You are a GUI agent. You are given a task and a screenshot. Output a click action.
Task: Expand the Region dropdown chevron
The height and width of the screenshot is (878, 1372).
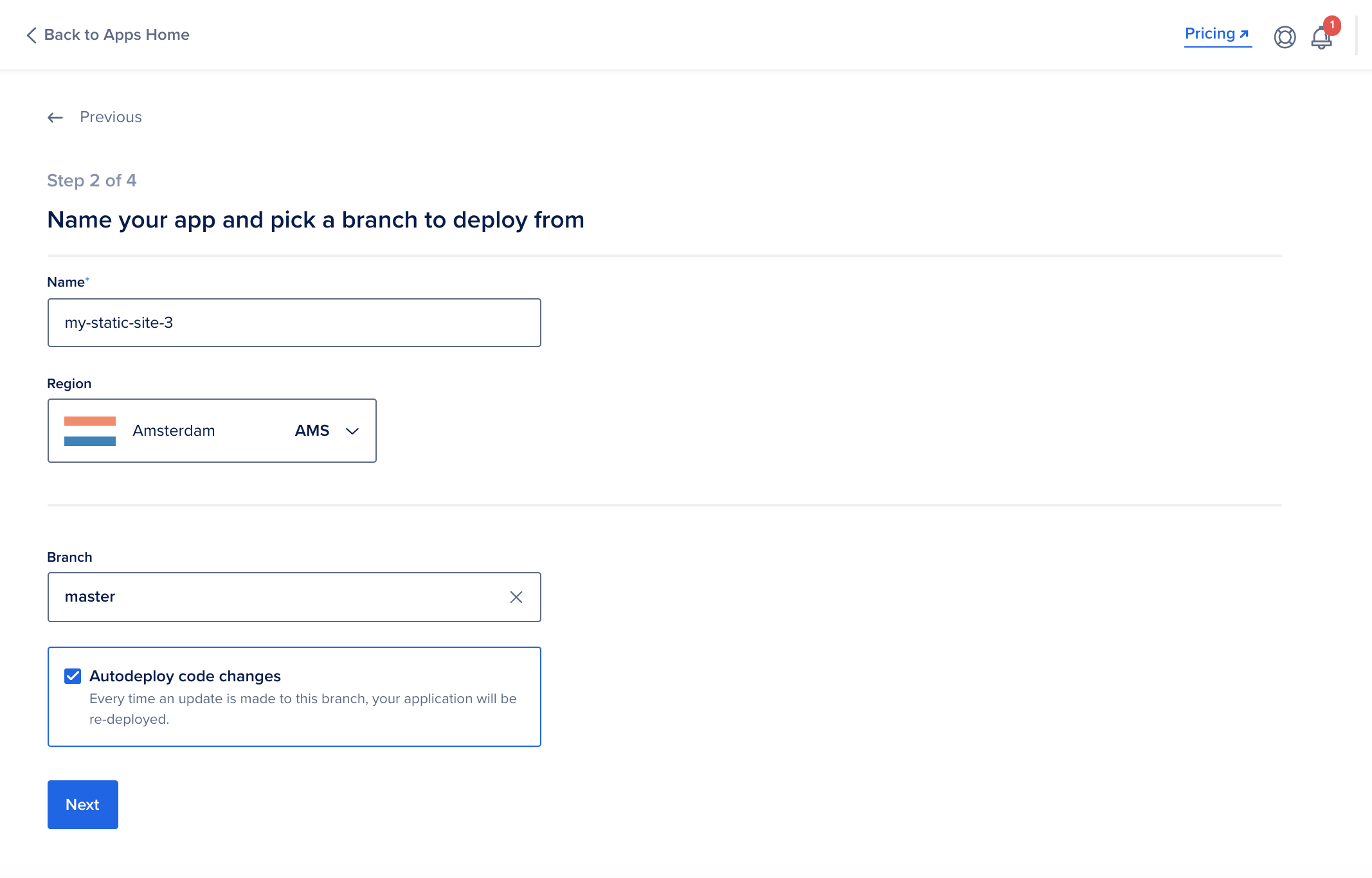pos(352,431)
